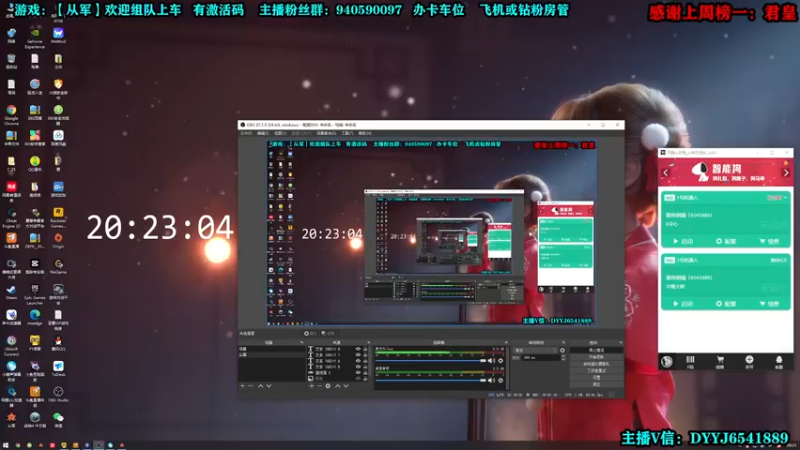
Task: Click the 续费 button on the 1号机器人 card
Action: pyautogui.click(x=769, y=241)
